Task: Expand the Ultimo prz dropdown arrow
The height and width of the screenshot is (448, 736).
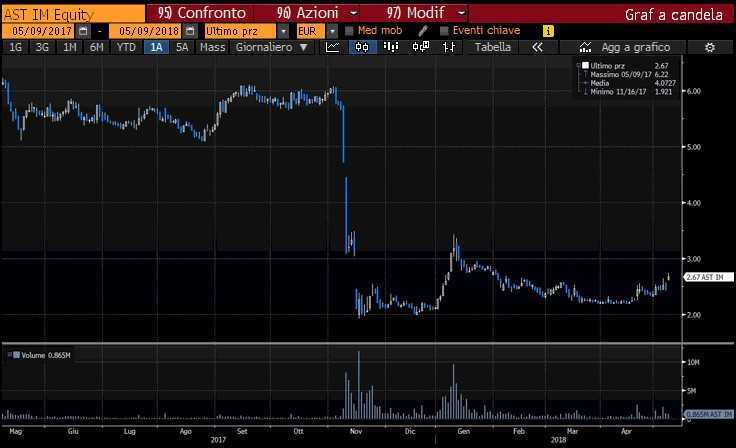Action: coord(283,31)
